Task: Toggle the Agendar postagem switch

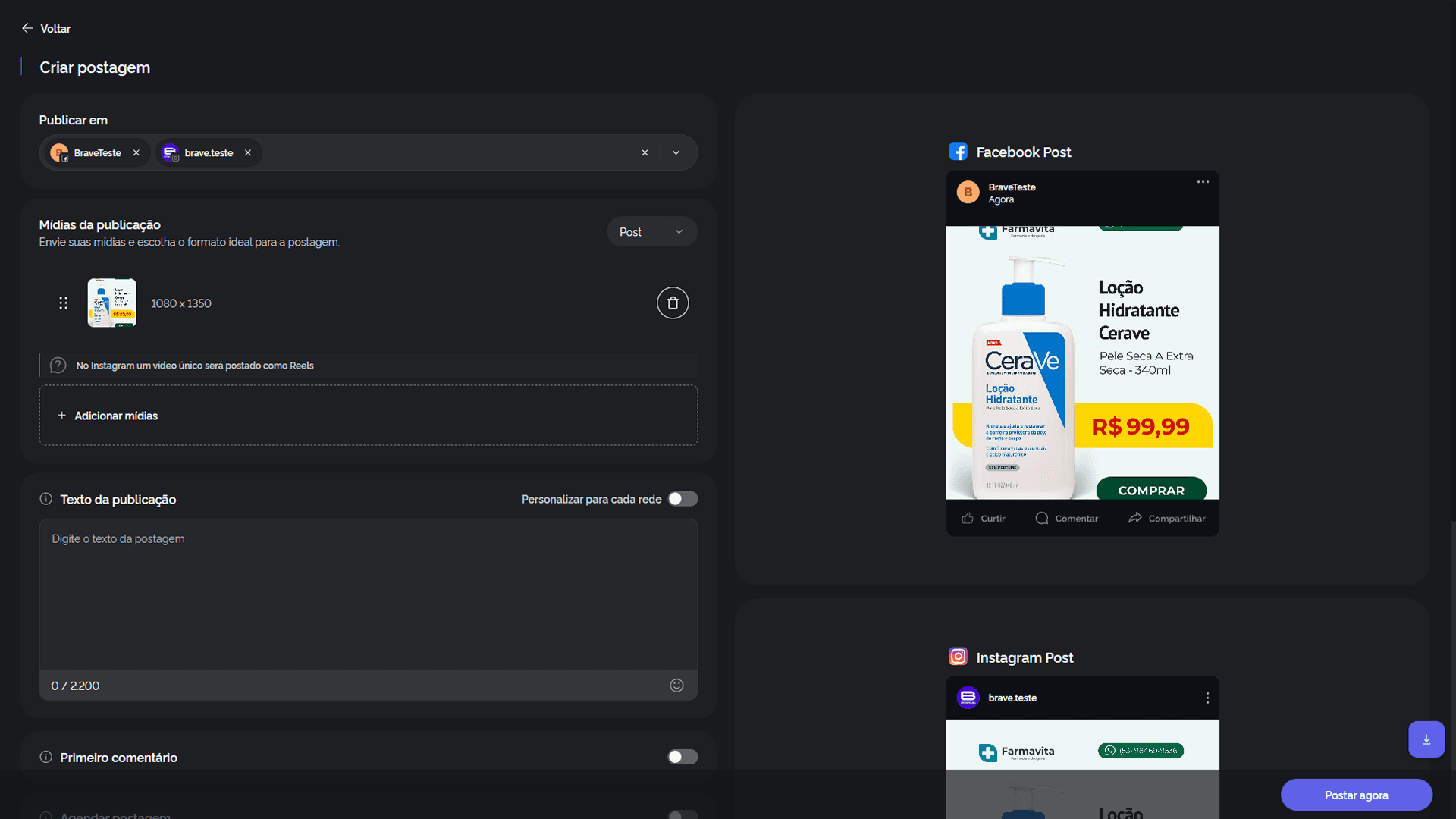Action: pos(682,814)
